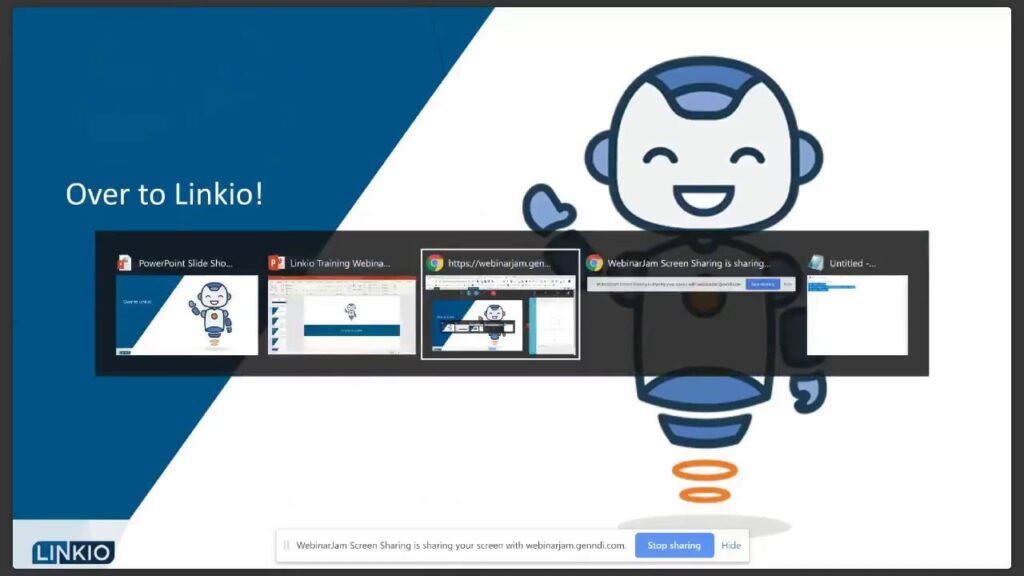This screenshot has width=1024, height=576.
Task: Switch to PowerPoint Slide Show window thumbnail
Action: [187, 315]
